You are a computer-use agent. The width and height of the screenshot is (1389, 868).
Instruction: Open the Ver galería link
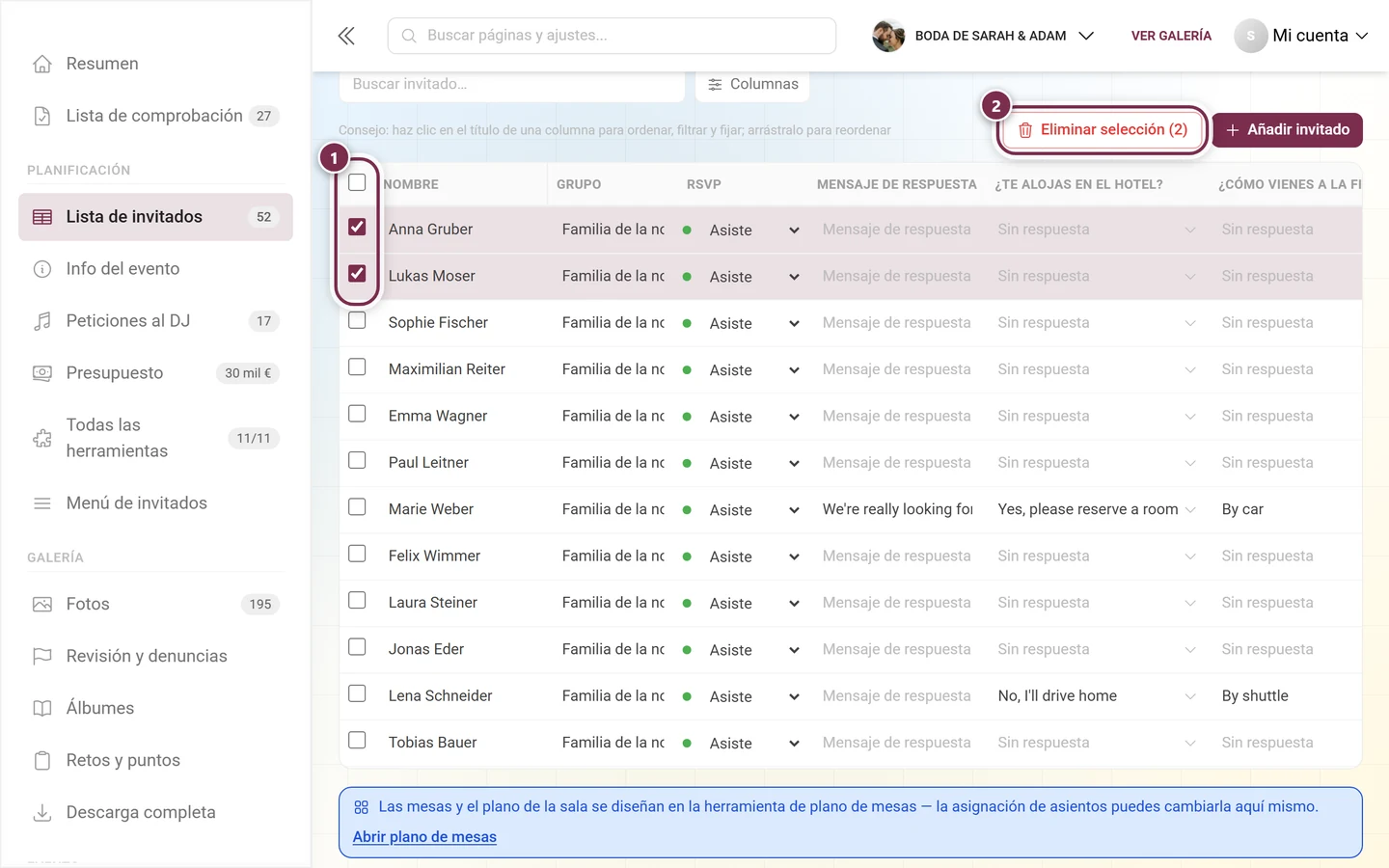[1171, 36]
